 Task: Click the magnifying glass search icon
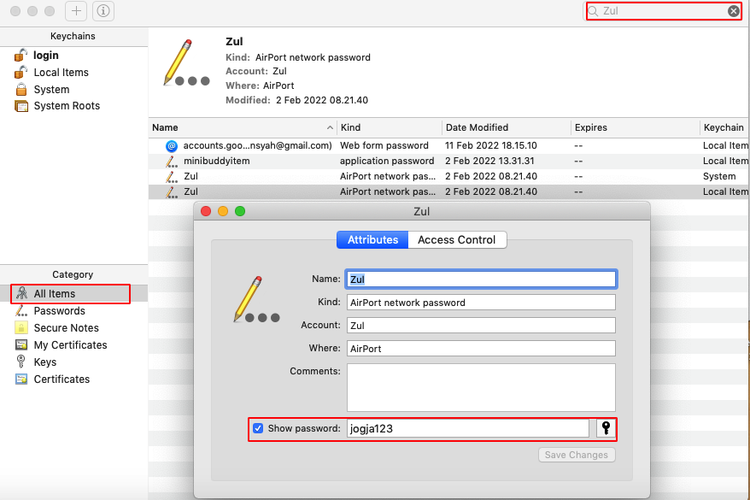point(593,11)
